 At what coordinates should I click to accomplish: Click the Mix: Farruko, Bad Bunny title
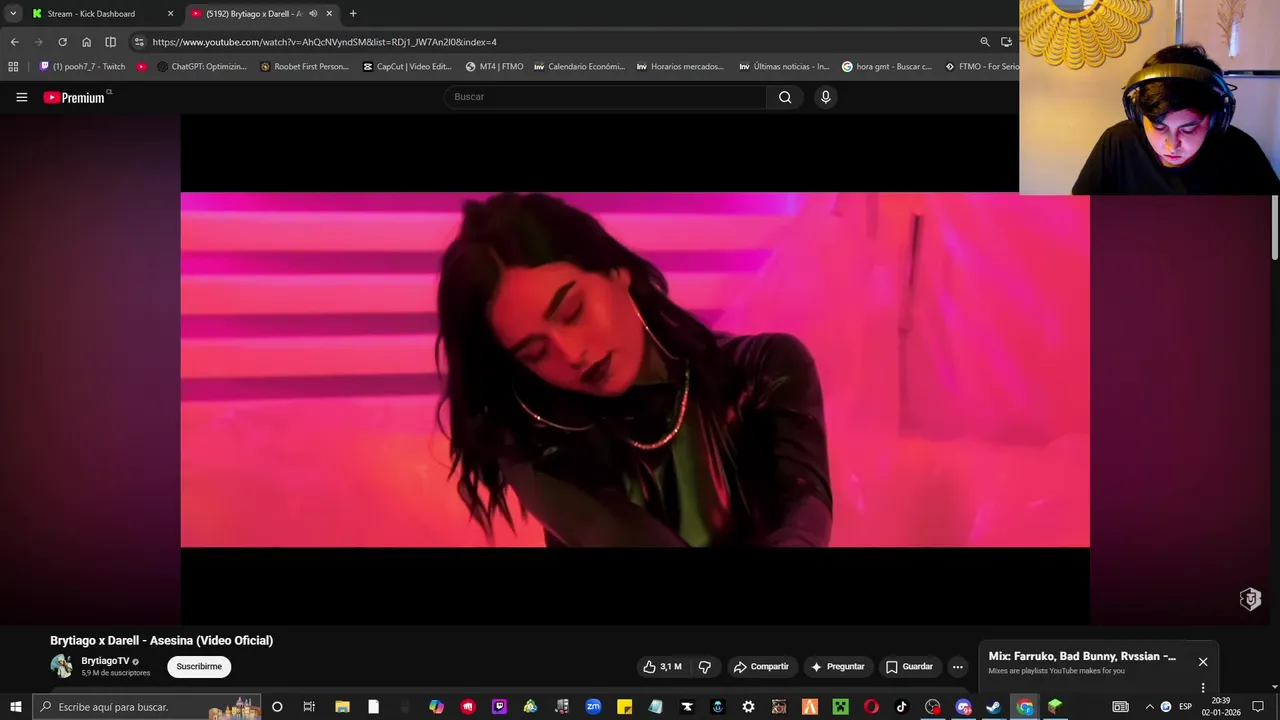point(1082,656)
